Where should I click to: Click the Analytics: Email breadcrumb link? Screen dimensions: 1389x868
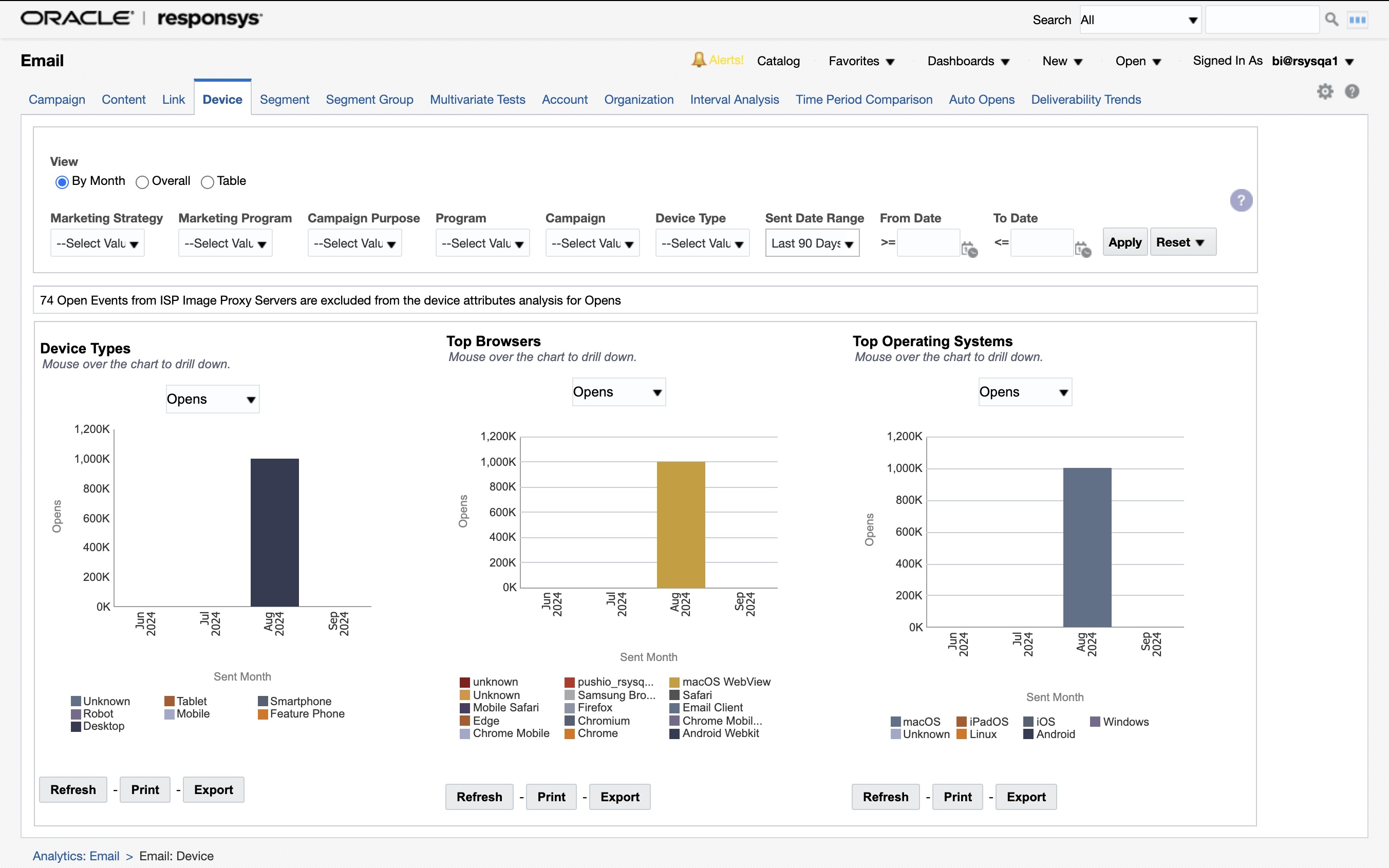coord(76,855)
